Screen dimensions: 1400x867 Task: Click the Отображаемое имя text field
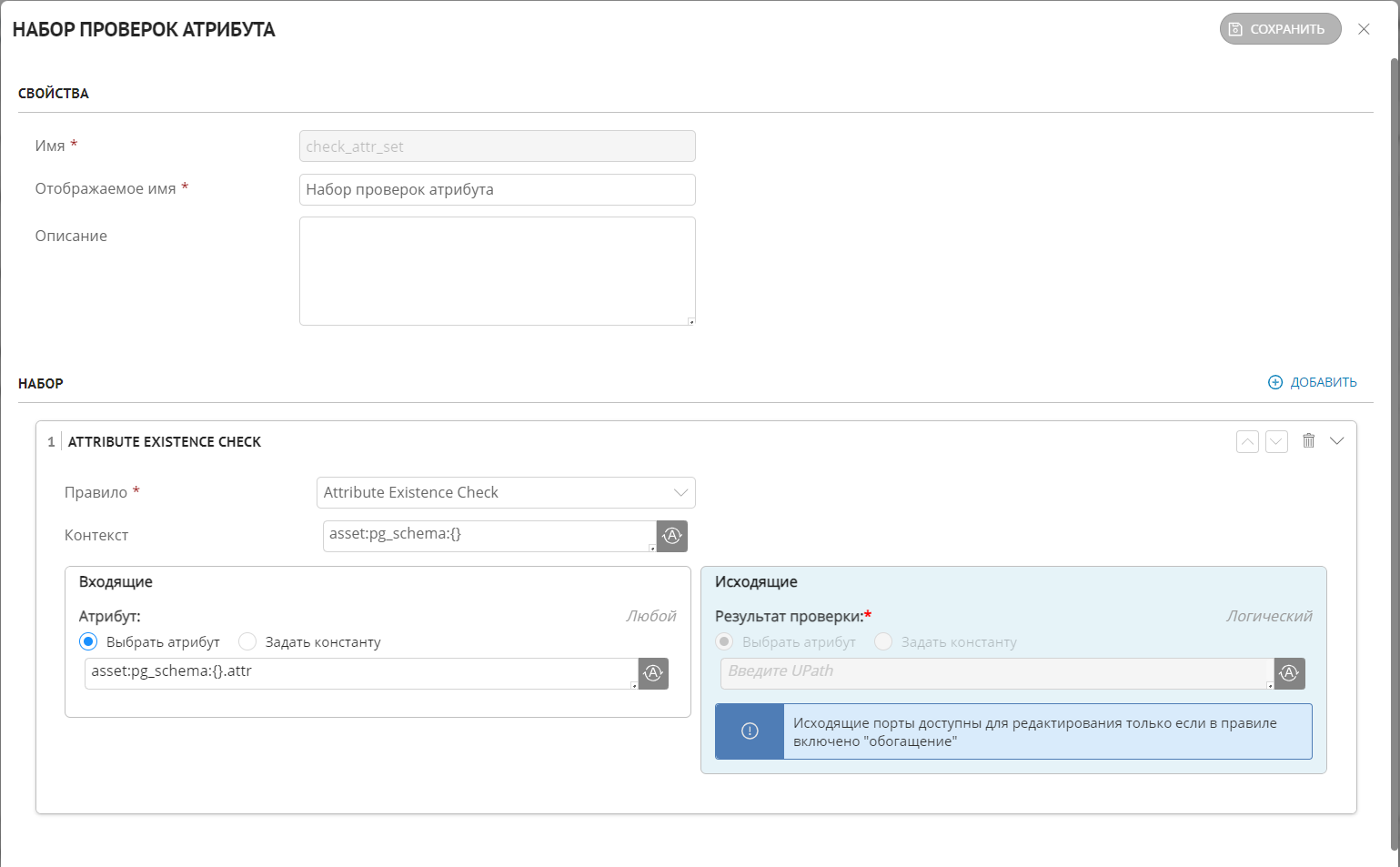(x=497, y=190)
